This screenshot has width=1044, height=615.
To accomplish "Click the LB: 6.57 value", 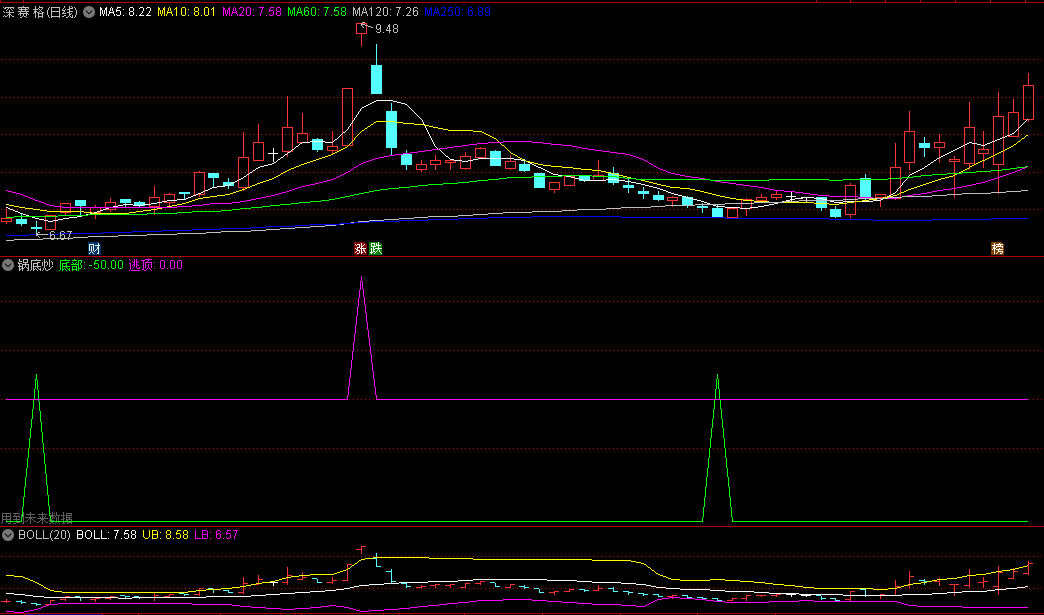I will click(216, 535).
